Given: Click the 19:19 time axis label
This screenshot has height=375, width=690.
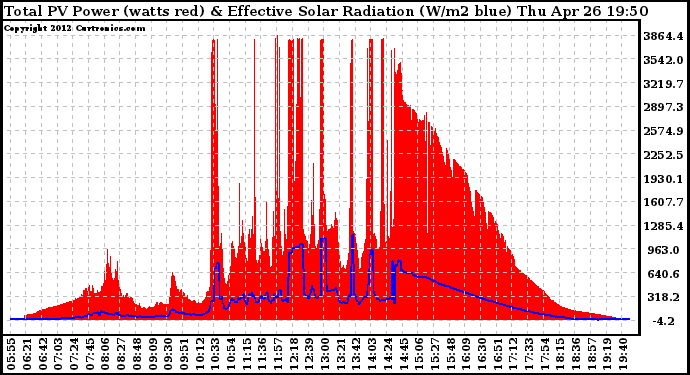Looking at the screenshot, I should (607, 354).
